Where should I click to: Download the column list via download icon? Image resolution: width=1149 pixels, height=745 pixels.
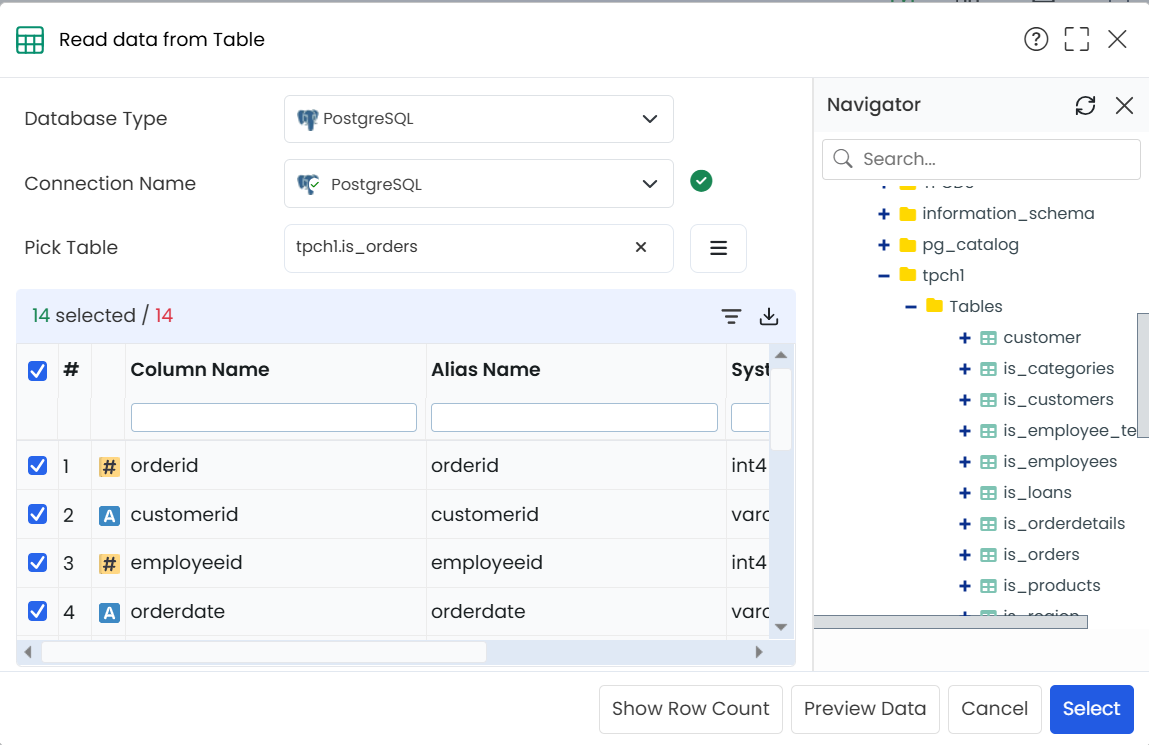pyautogui.click(x=769, y=316)
